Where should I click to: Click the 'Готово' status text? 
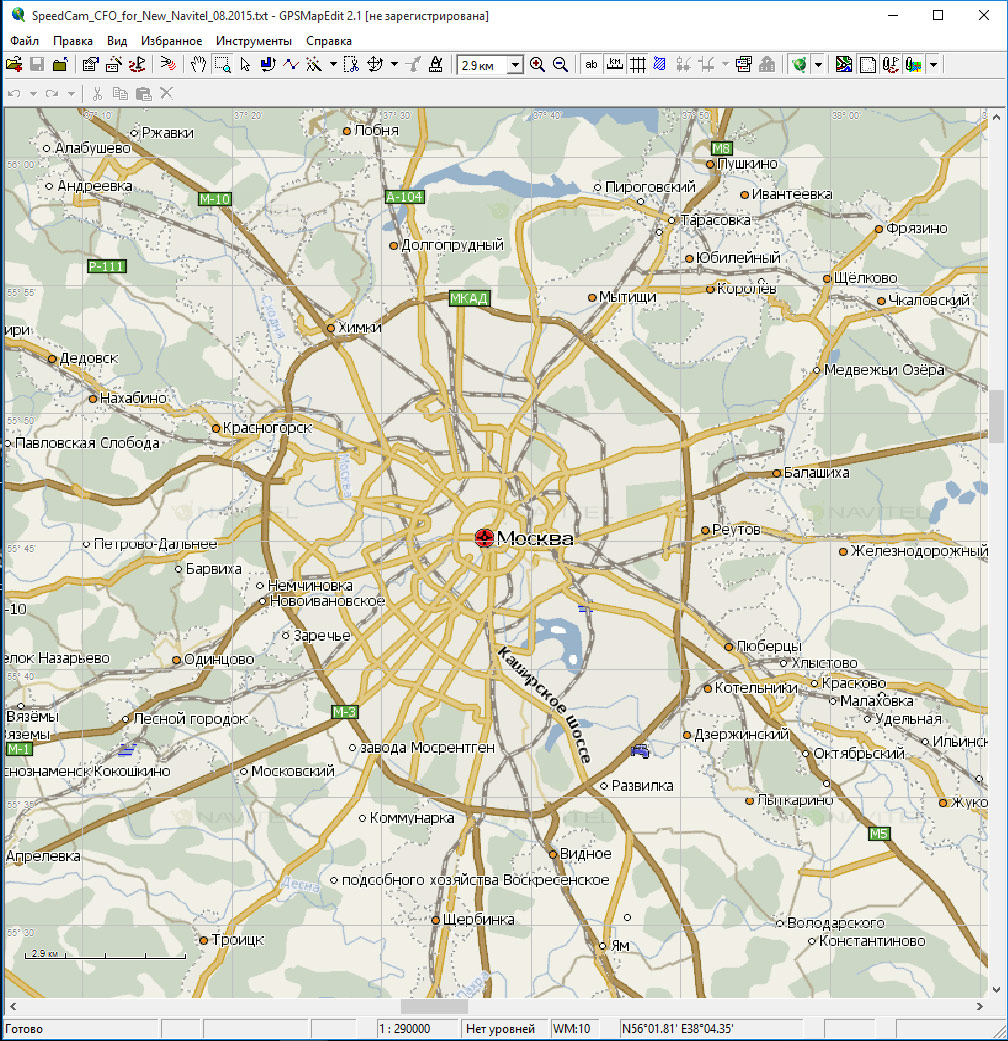click(25, 1028)
